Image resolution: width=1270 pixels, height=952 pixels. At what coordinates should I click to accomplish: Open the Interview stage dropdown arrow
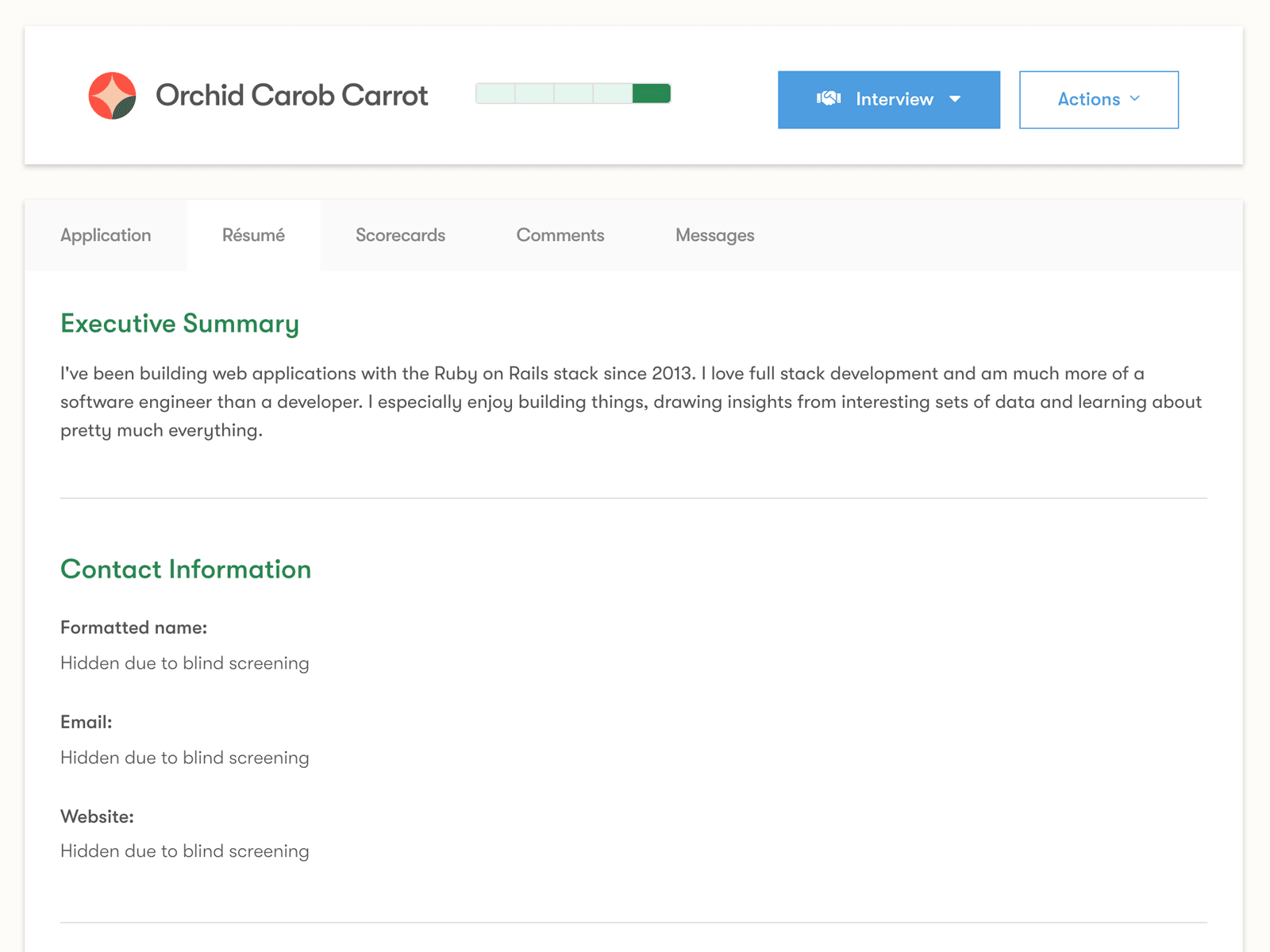[x=955, y=99]
